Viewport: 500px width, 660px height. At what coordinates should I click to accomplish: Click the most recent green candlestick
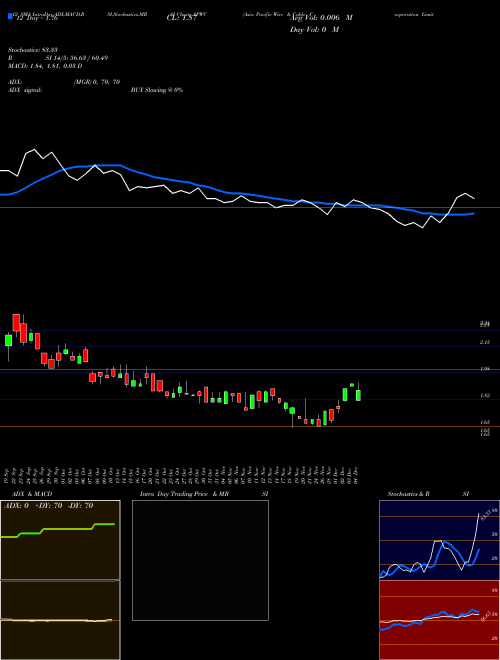359,394
